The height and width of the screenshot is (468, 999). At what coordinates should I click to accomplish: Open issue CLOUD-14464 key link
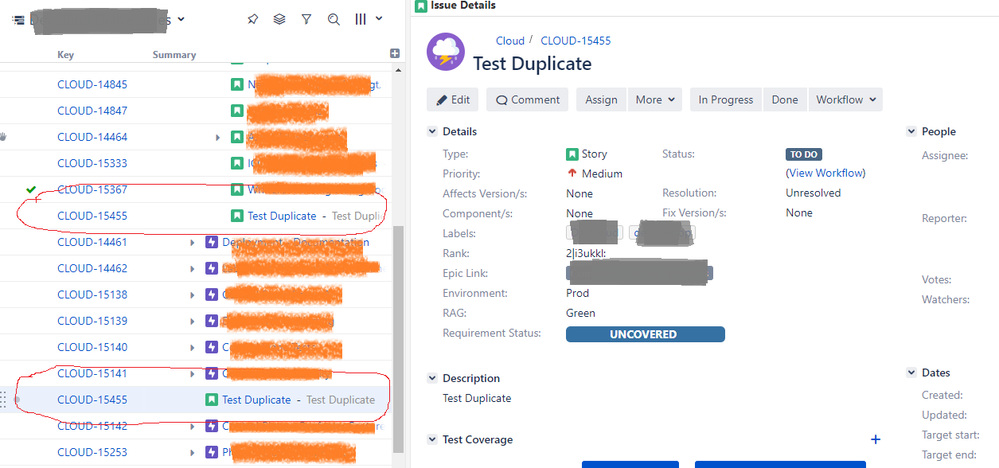(x=92, y=137)
